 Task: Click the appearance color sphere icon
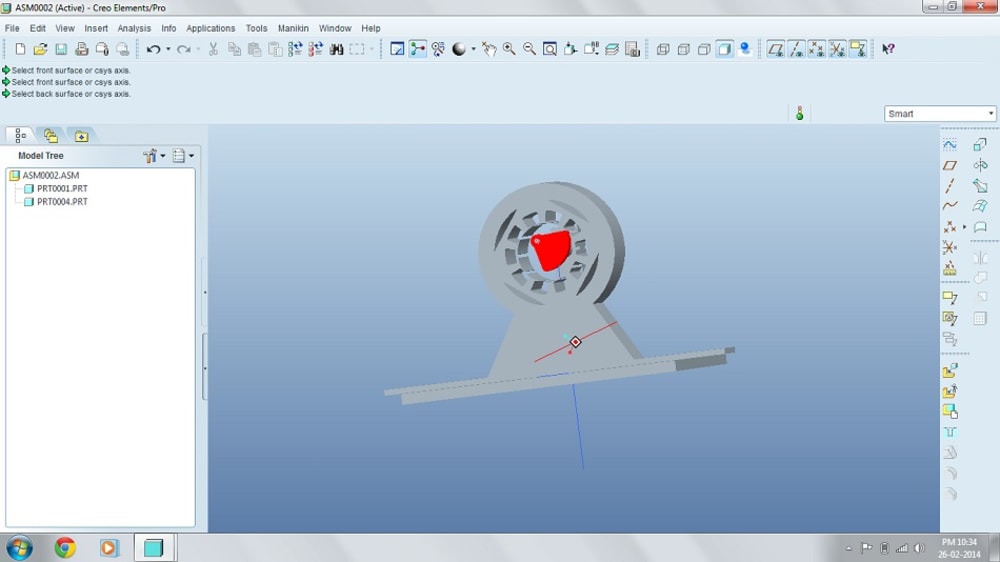[x=459, y=49]
